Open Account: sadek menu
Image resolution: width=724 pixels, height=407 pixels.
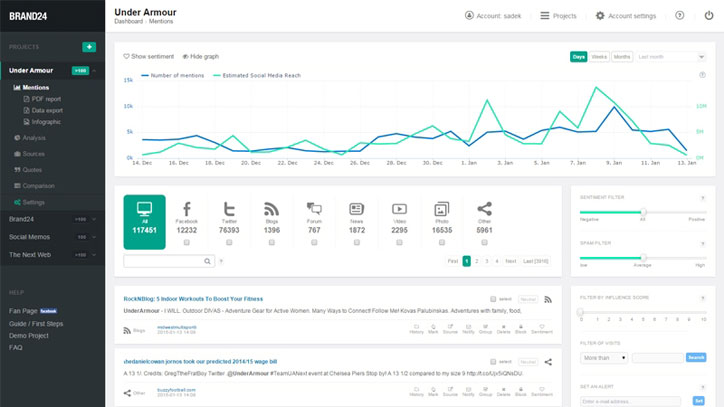tap(493, 16)
